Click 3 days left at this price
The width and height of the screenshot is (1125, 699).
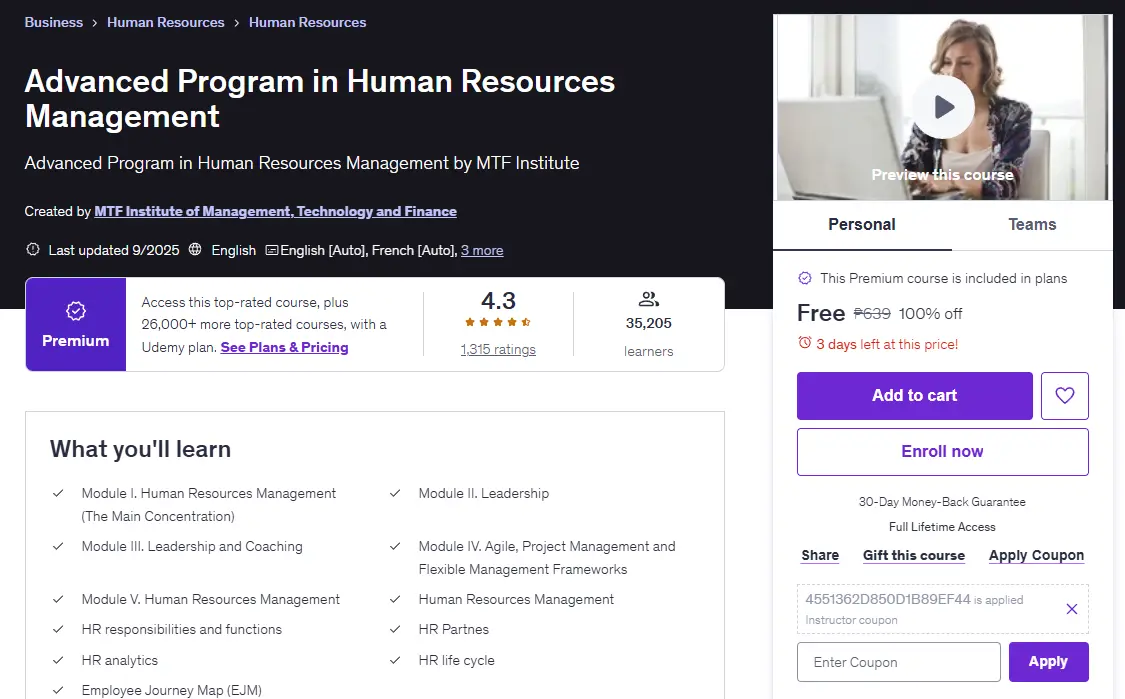click(887, 344)
